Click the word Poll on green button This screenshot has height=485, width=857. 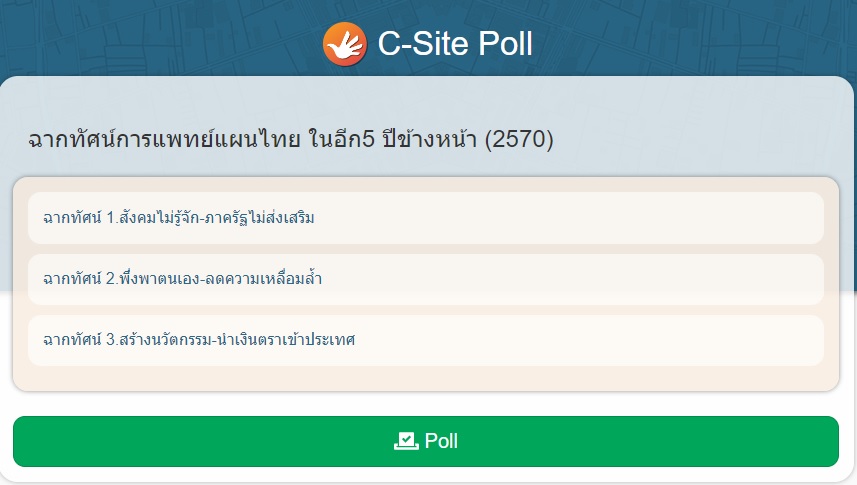point(441,441)
